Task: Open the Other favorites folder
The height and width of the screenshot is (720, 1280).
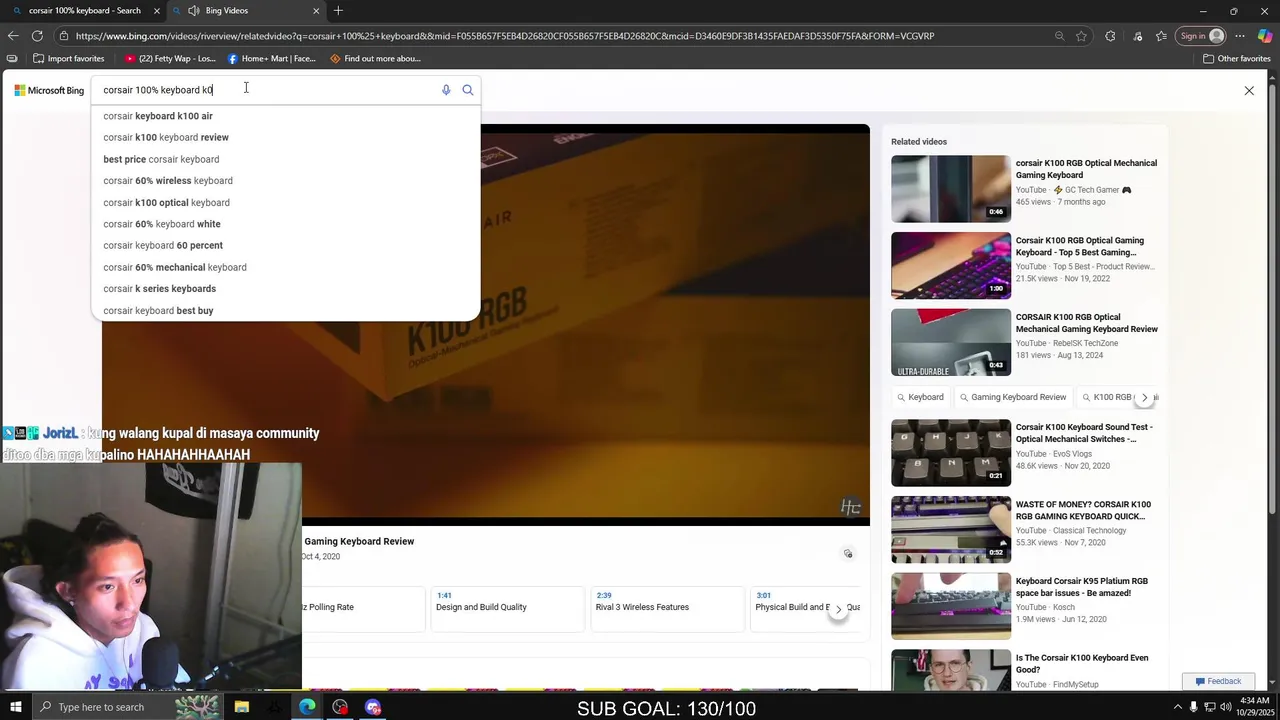Action: pos(1236,59)
